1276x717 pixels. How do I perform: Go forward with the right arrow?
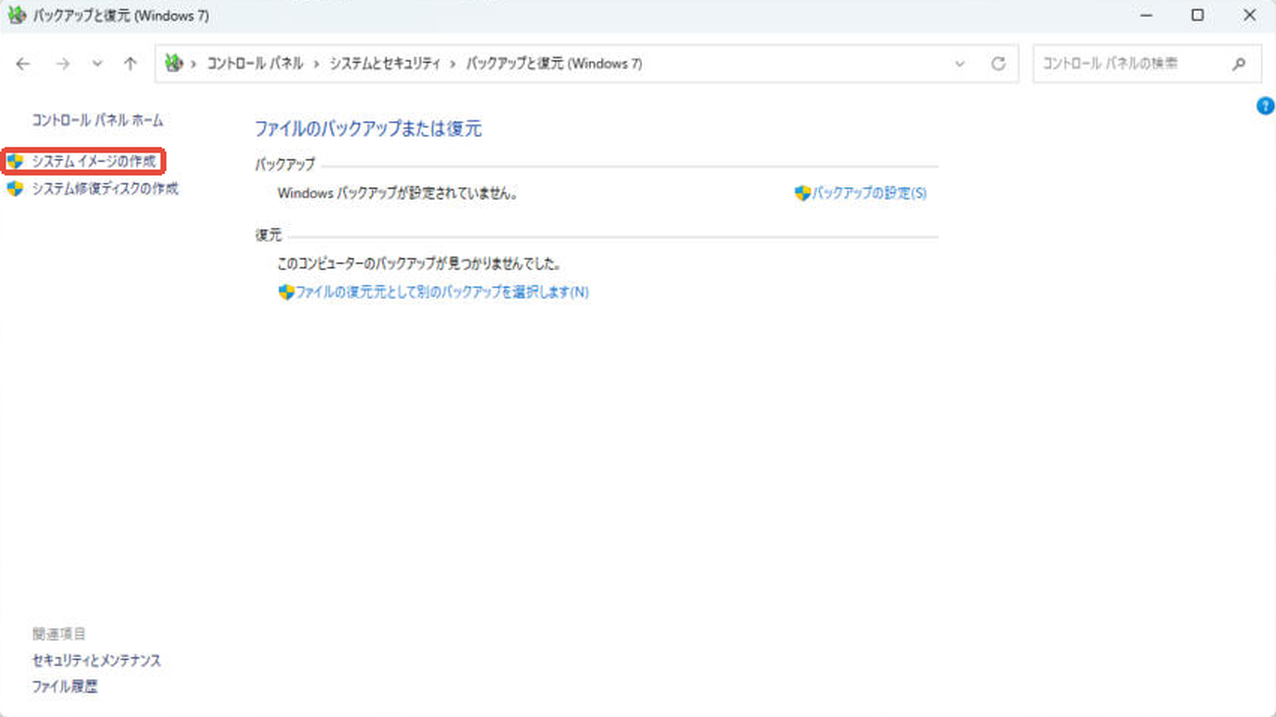coord(63,63)
